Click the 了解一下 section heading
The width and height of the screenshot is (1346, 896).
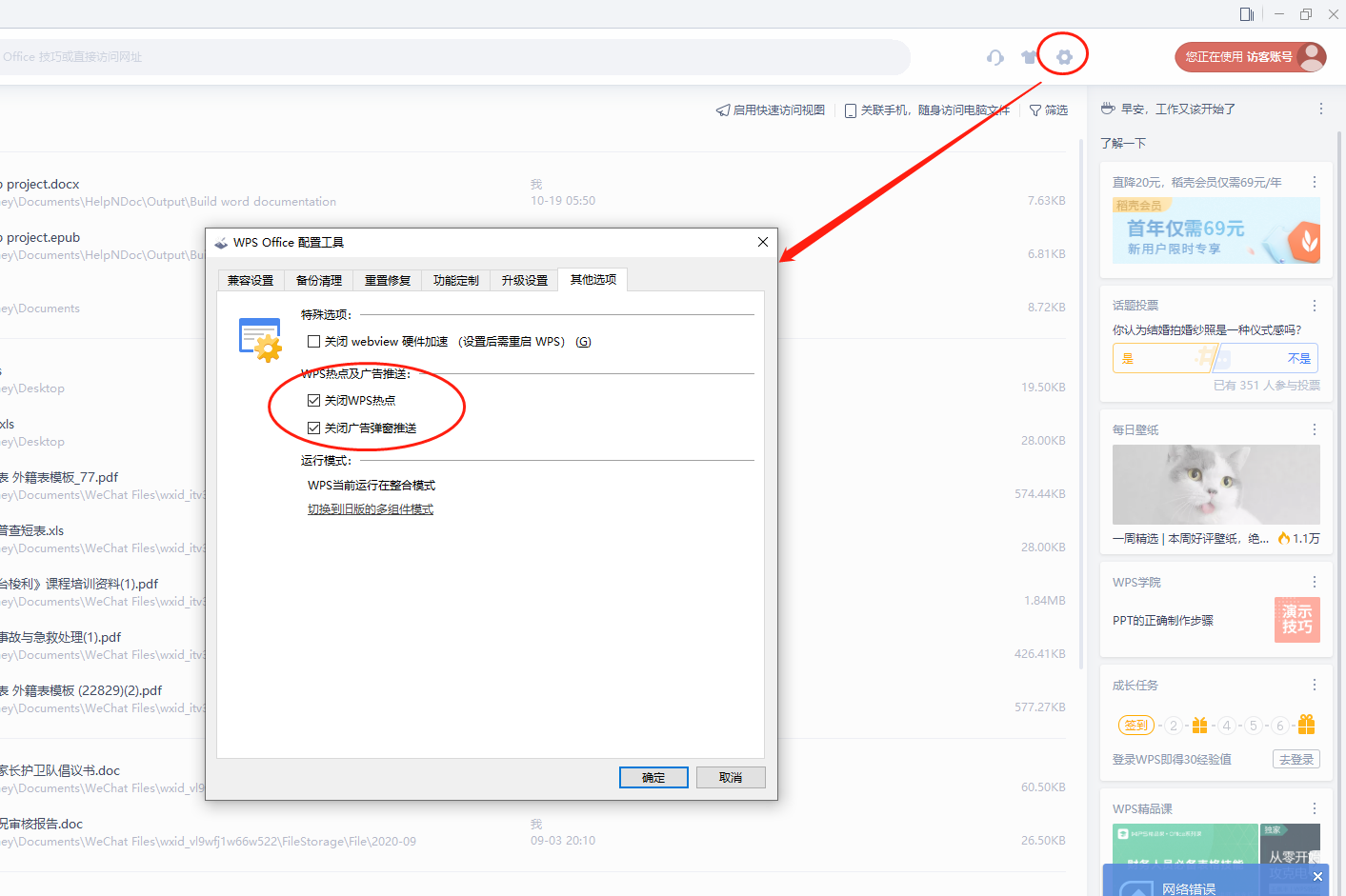point(1123,143)
